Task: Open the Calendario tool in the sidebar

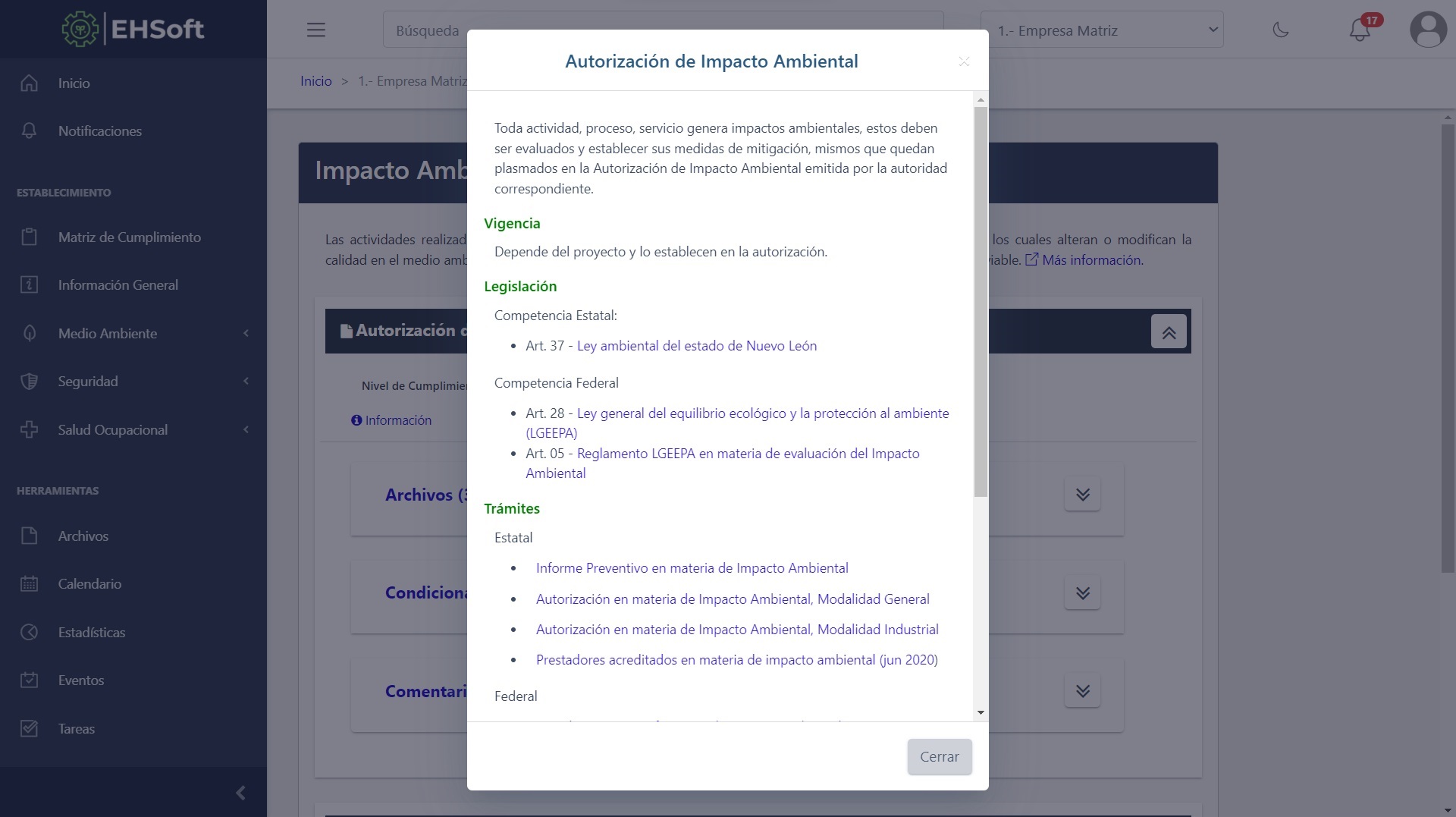Action: point(29,583)
